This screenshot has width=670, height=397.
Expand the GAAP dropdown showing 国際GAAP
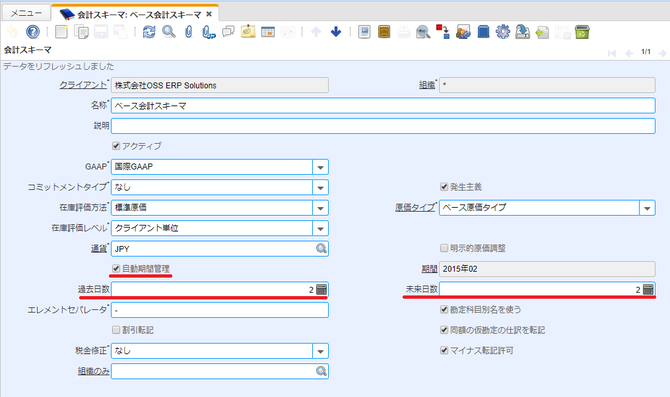(x=320, y=167)
